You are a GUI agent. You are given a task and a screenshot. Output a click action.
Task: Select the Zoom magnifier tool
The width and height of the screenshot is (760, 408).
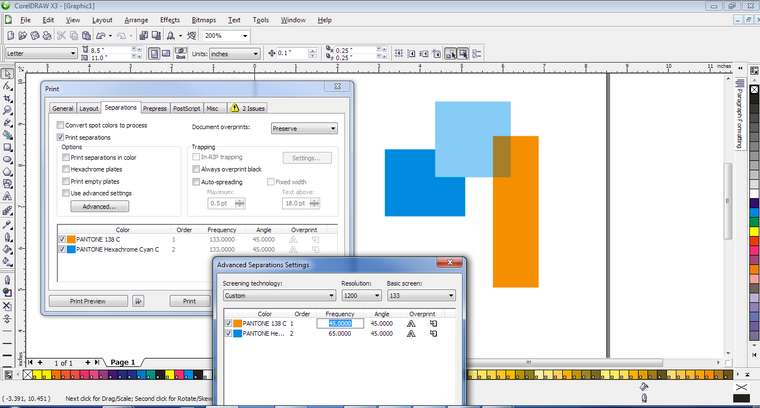7,110
